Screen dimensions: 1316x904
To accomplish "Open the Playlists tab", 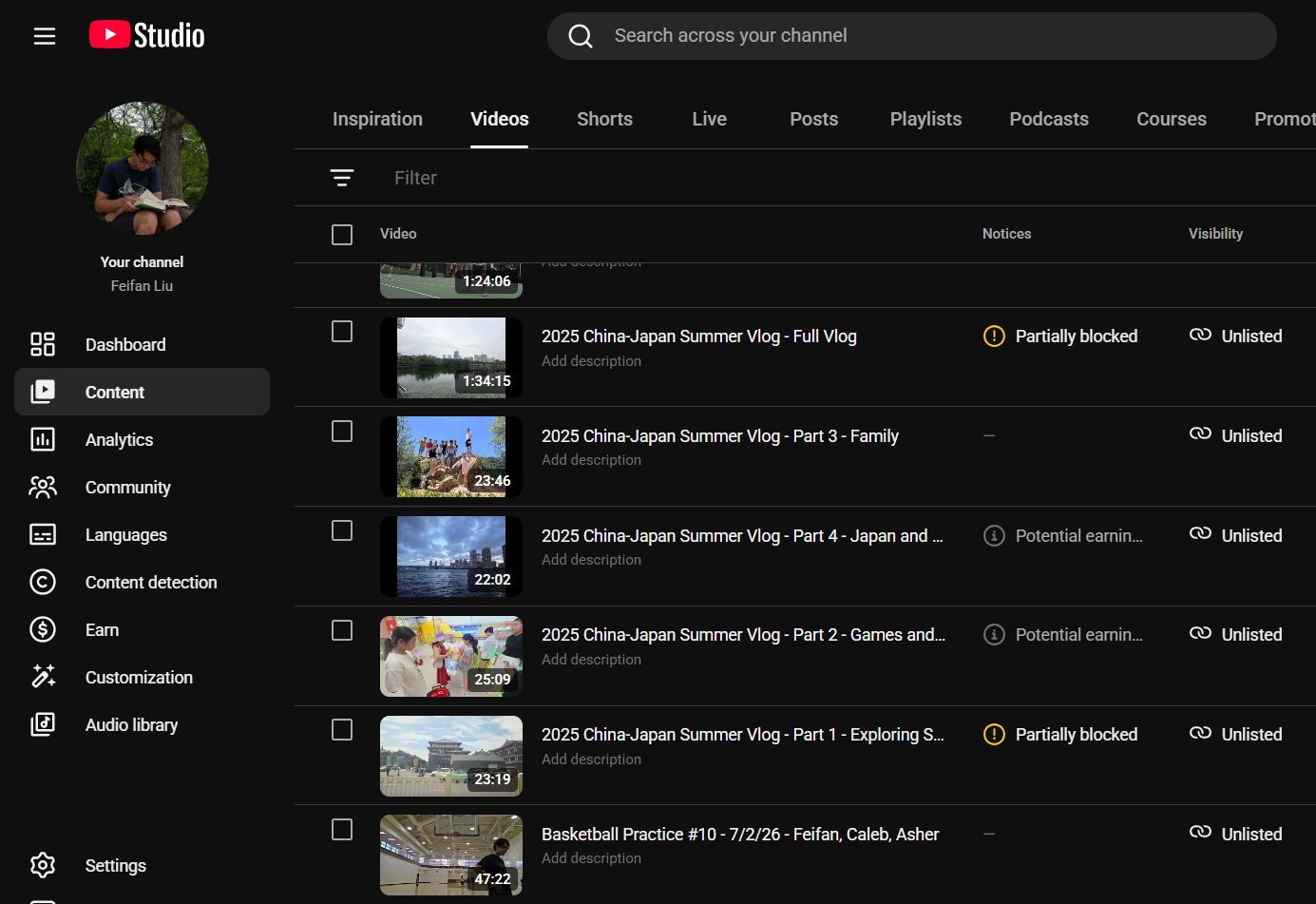I will pyautogui.click(x=925, y=119).
